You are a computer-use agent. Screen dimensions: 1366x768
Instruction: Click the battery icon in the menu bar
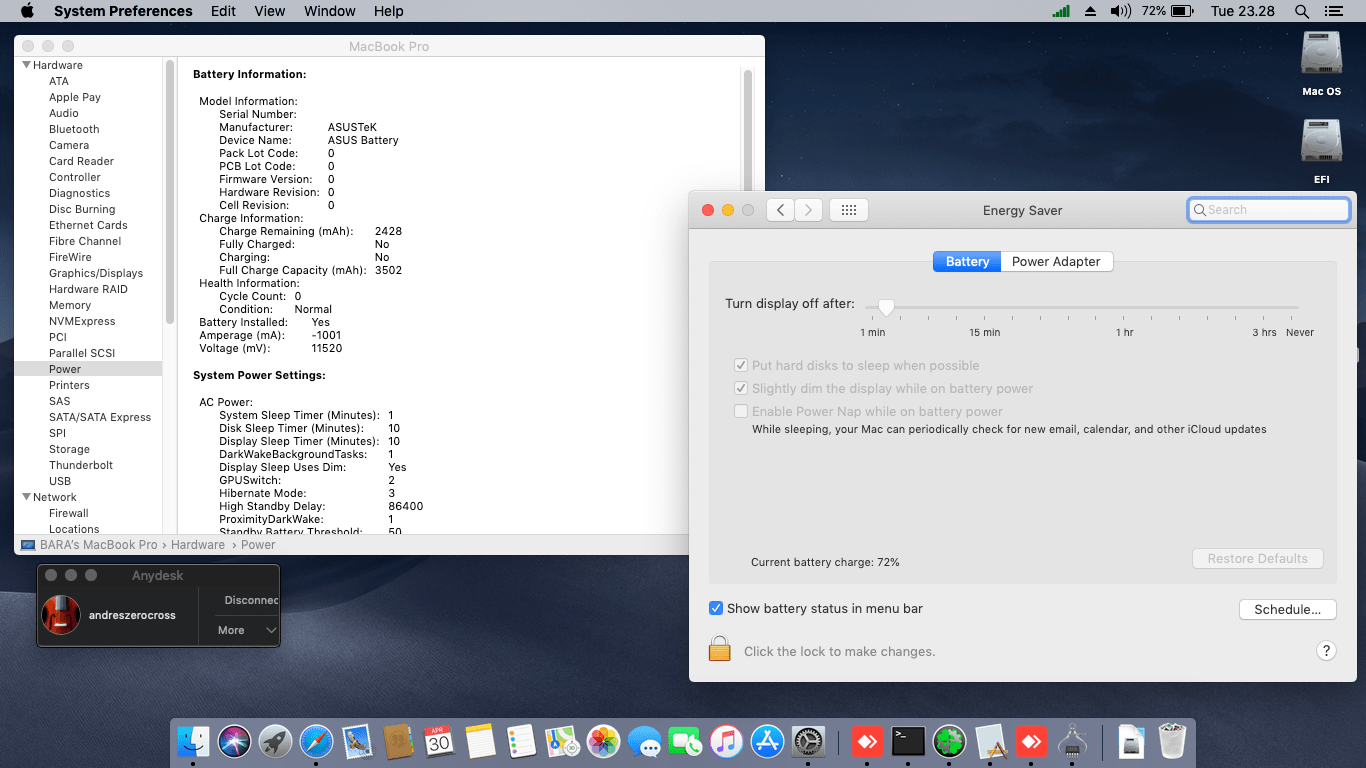pyautogui.click(x=1179, y=11)
